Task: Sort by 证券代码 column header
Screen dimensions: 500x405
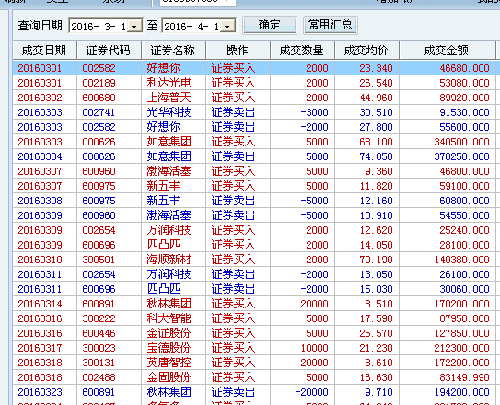Action: 109,50
